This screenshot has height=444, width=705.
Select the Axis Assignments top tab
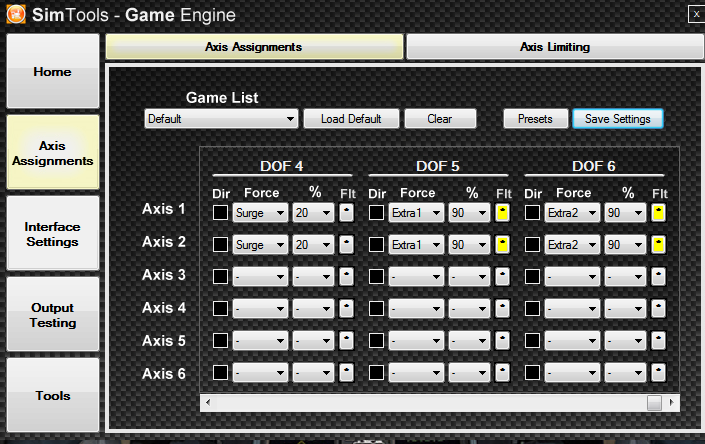click(254, 47)
